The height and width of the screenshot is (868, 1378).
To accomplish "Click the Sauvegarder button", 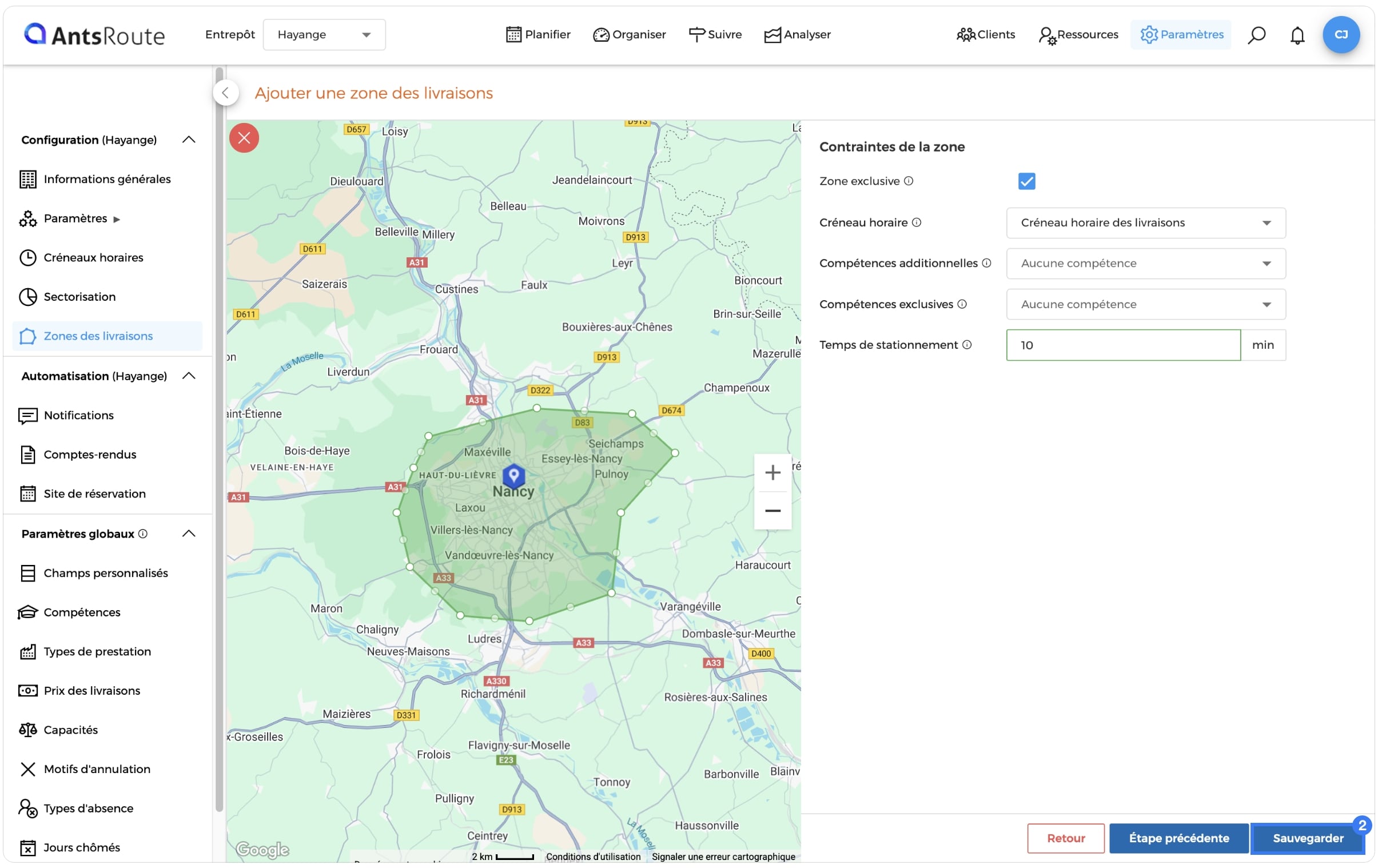I will (x=1308, y=839).
